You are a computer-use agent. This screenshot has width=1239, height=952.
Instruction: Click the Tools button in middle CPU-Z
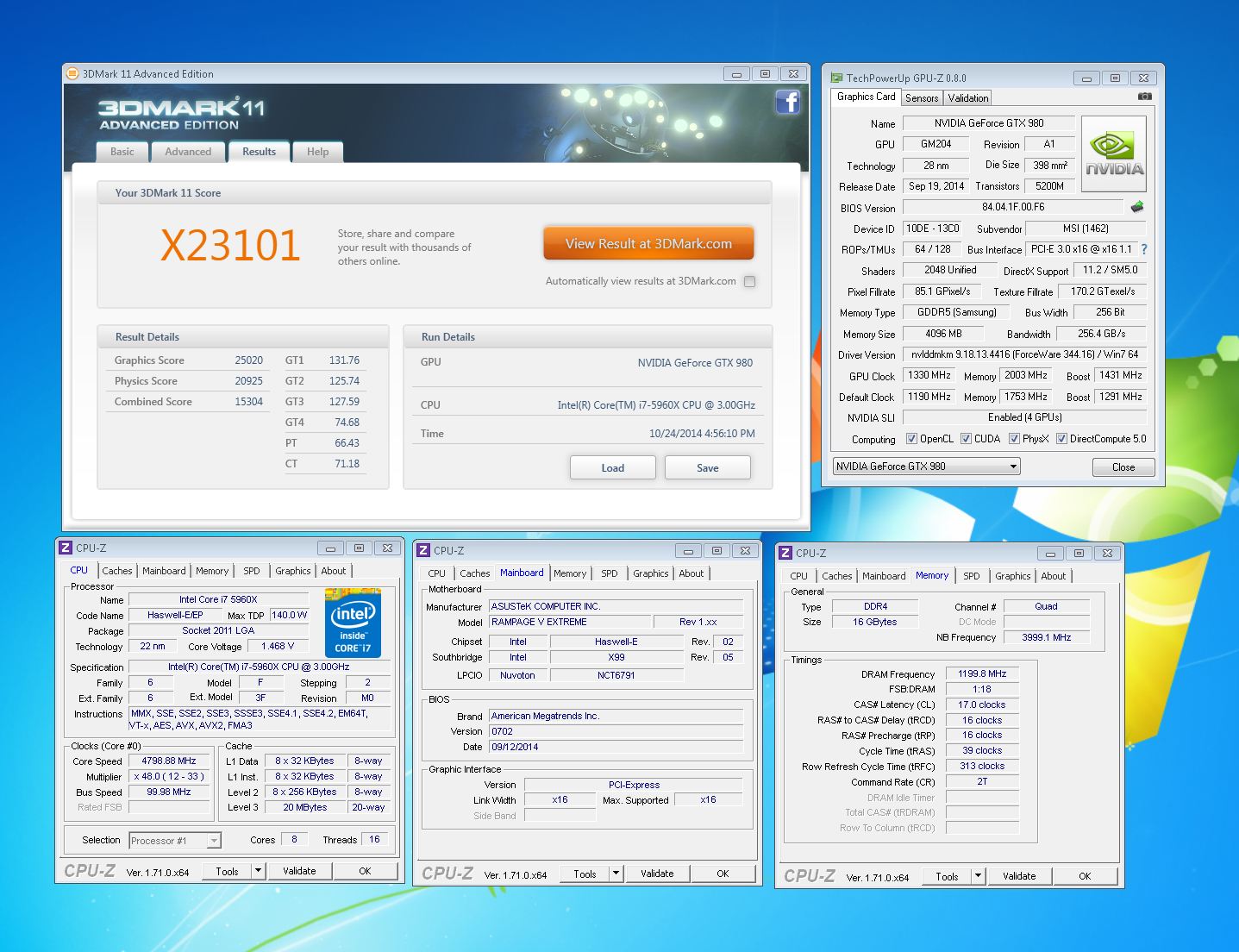coord(585,874)
